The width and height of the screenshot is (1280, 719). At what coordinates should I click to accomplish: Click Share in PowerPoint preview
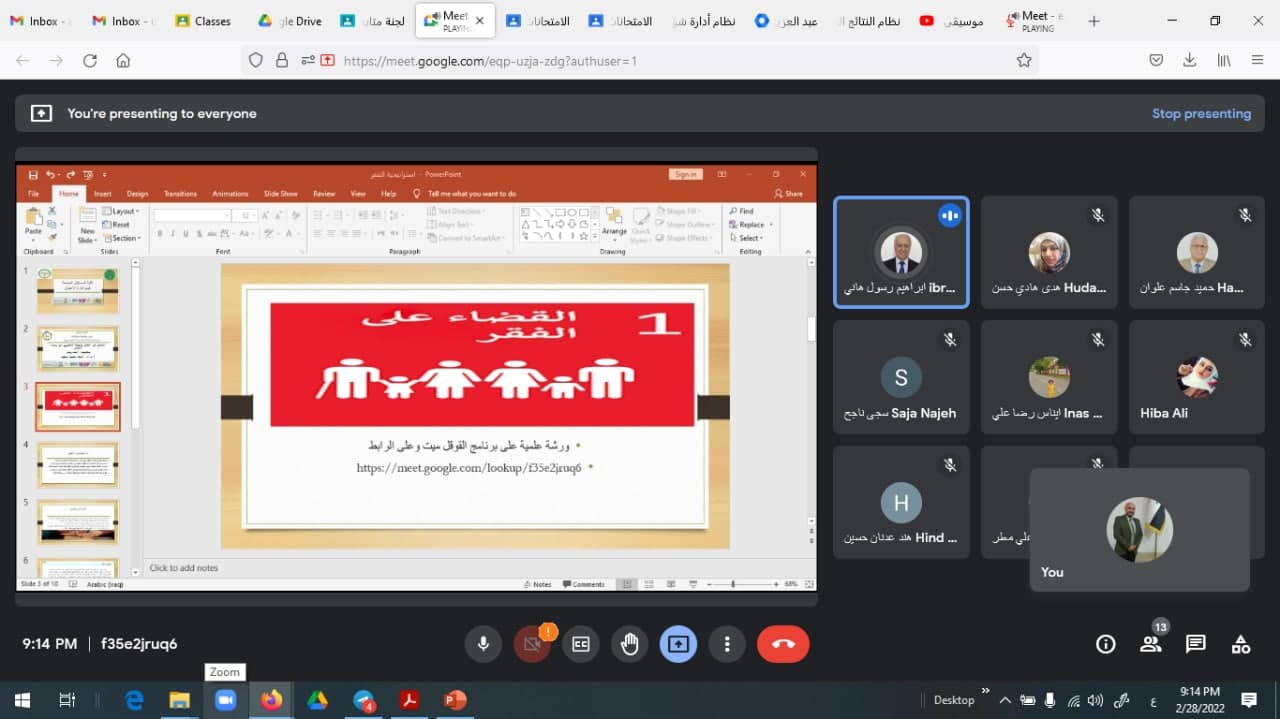point(789,194)
